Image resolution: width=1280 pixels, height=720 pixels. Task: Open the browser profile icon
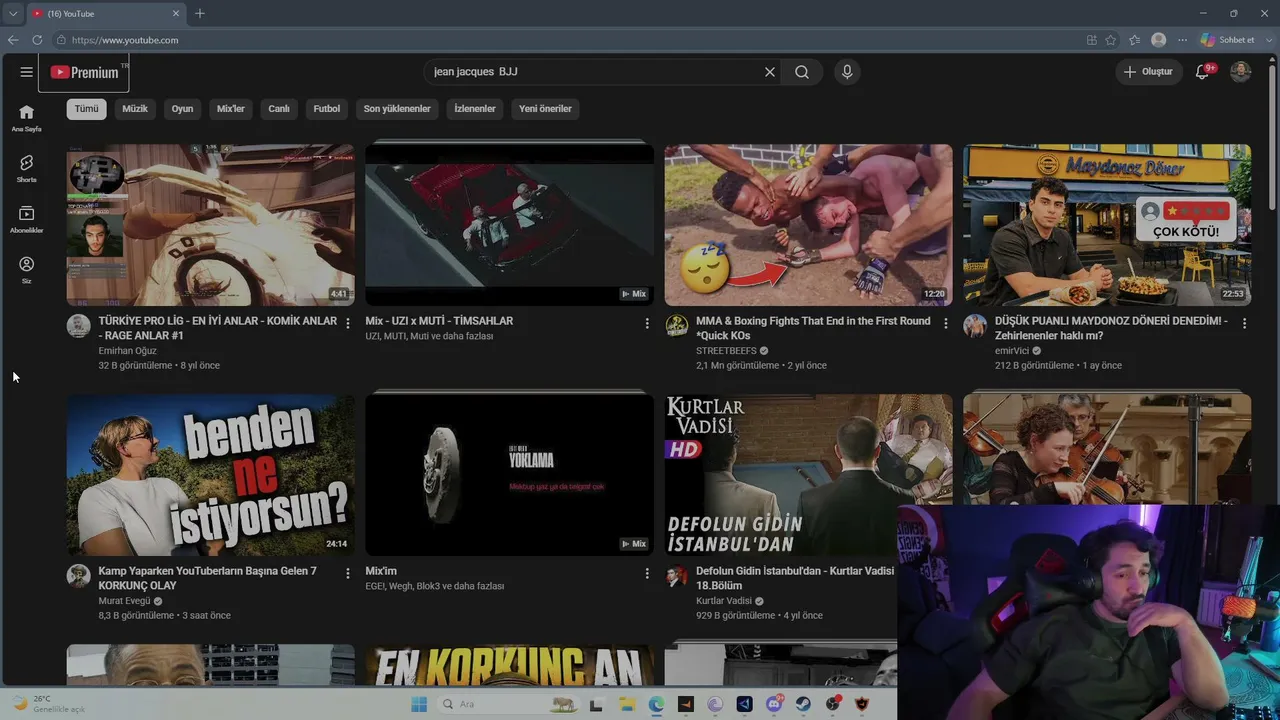(1159, 40)
